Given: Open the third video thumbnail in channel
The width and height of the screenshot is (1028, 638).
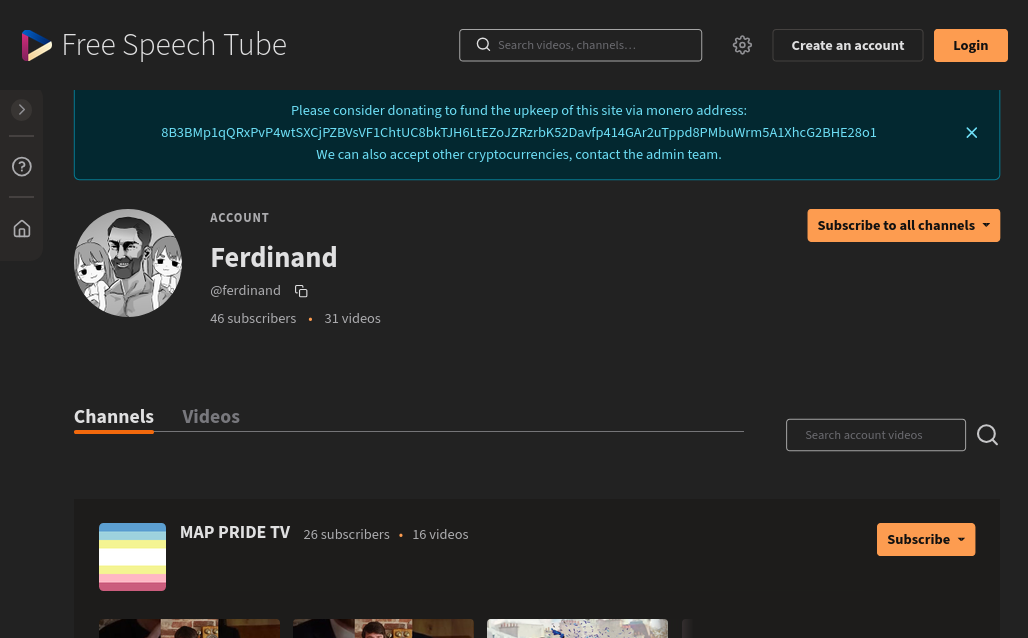Looking at the screenshot, I should tap(578, 628).
